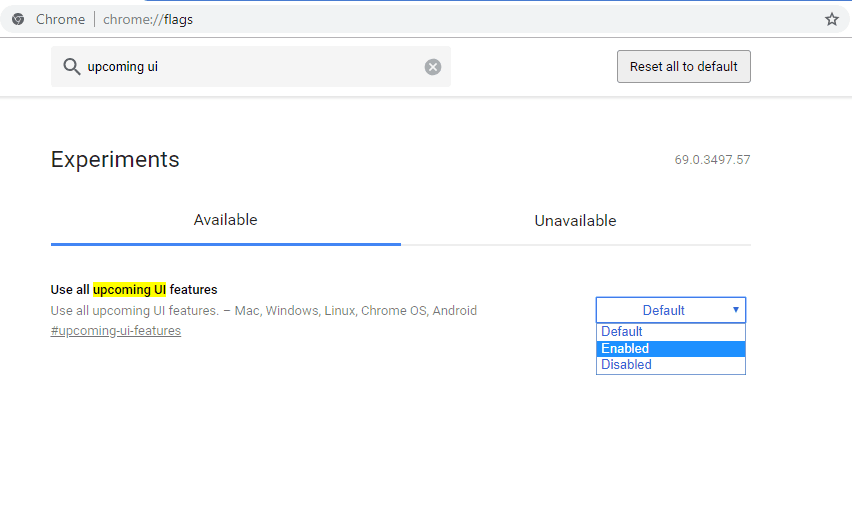
Task: Bookmark this page with the star icon
Action: tap(831, 19)
